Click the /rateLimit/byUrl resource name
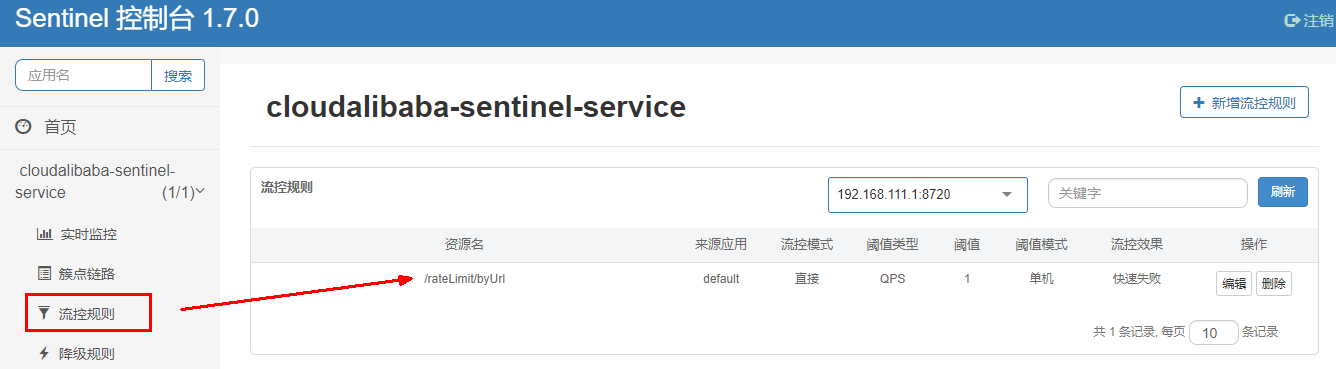This screenshot has height=369, width=1336. point(465,279)
